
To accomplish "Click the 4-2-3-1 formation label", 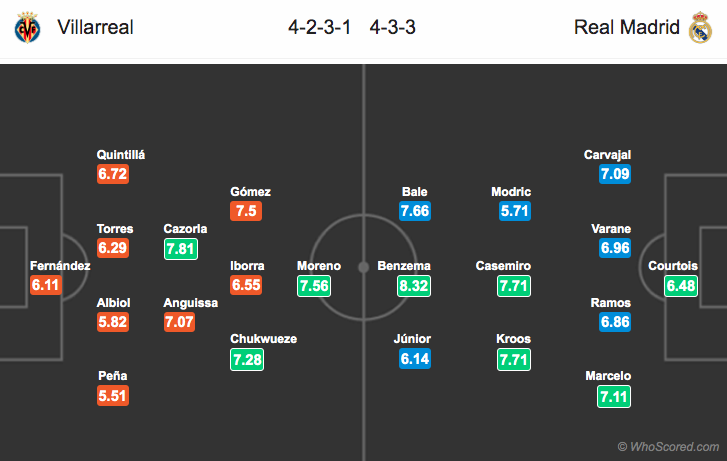I will pyautogui.click(x=319, y=27).
